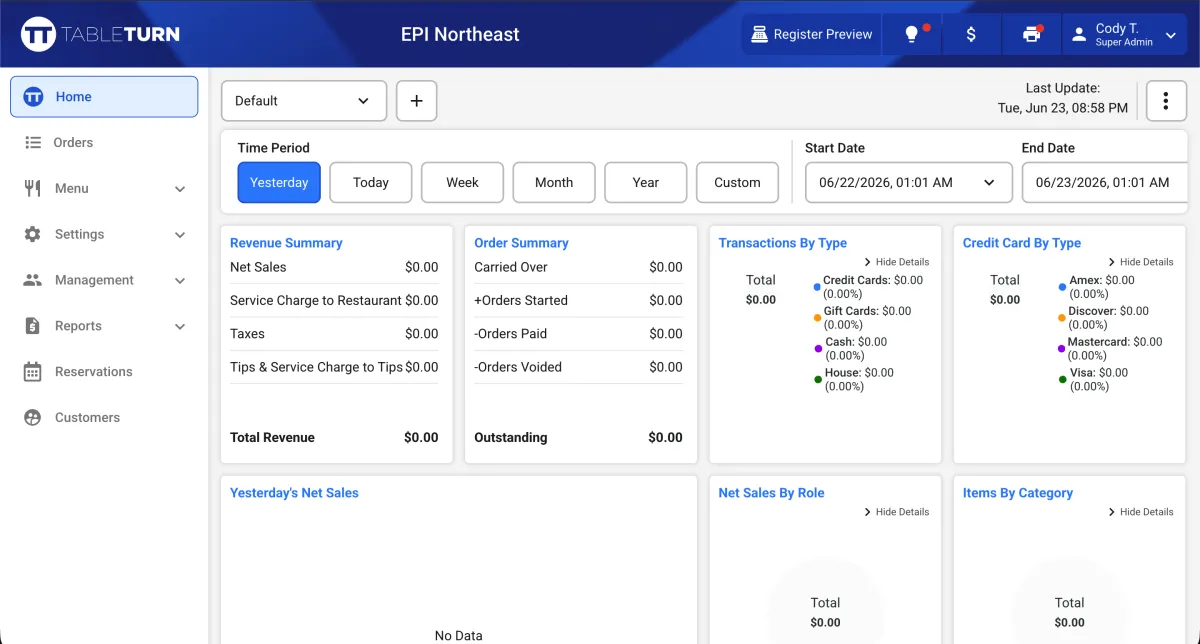
Task: Select the Today time period
Action: [371, 183]
